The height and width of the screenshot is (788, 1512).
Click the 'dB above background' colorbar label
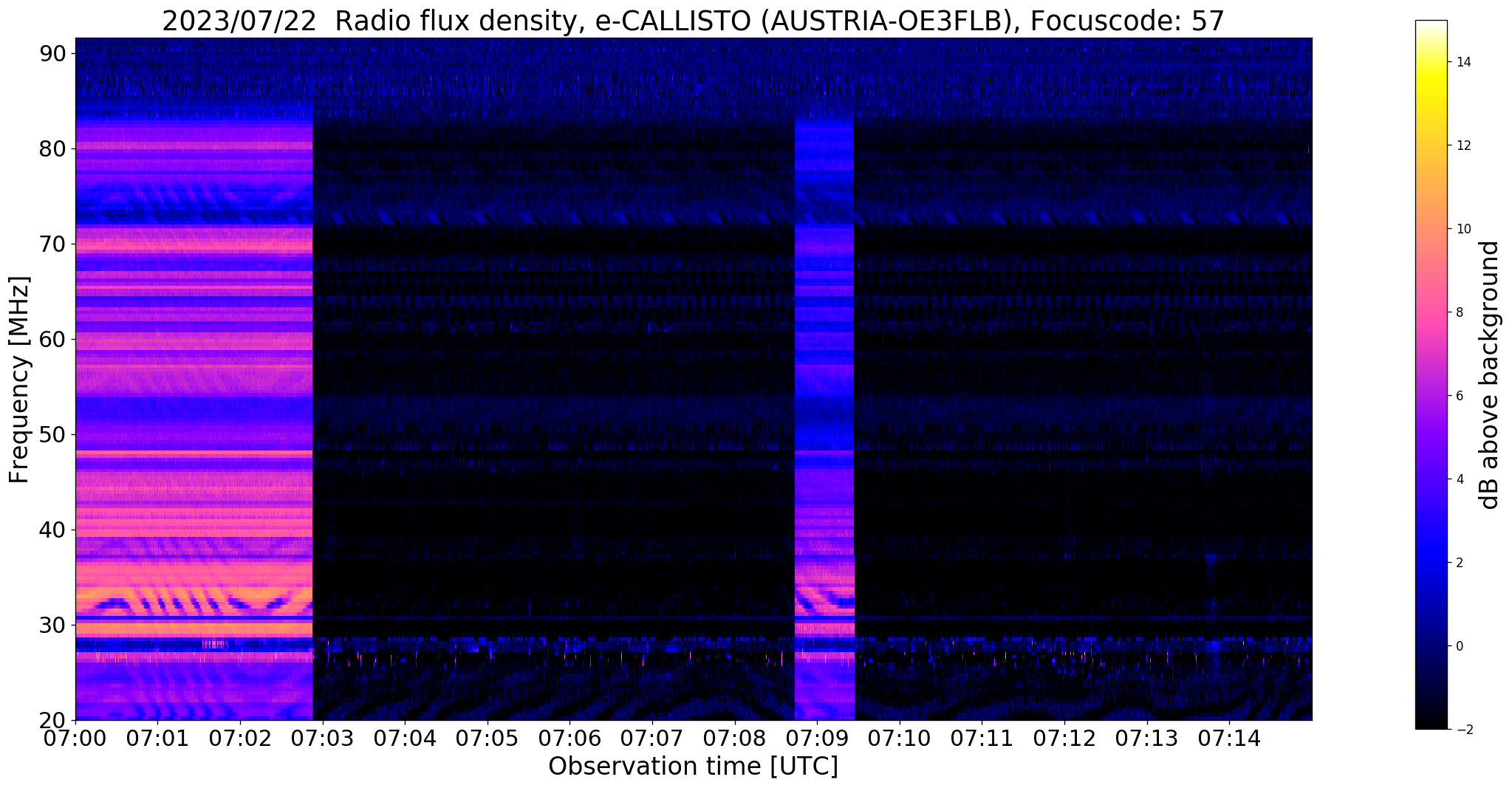click(1490, 375)
